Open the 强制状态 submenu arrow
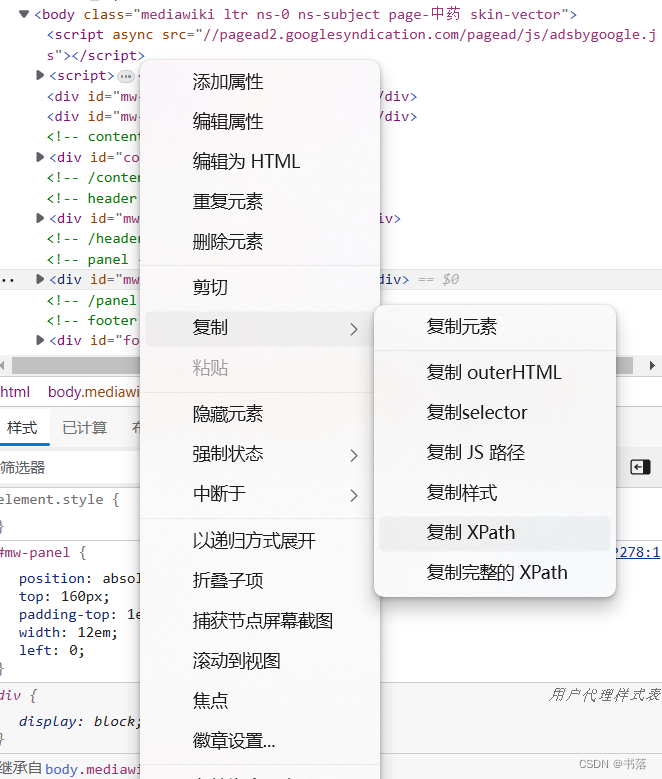This screenshot has width=662, height=779. 353,455
